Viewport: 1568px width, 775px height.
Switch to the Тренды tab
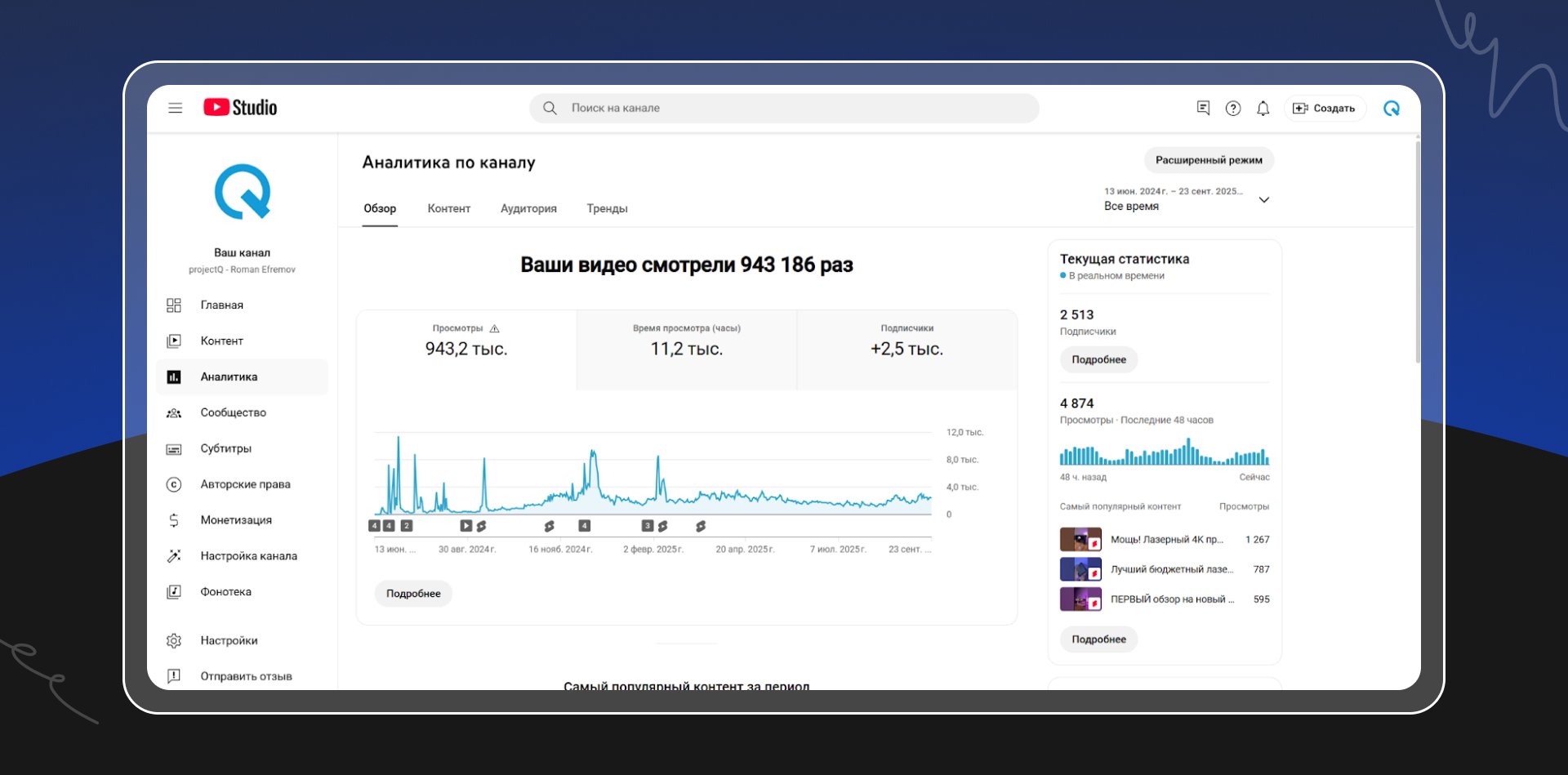coord(607,209)
